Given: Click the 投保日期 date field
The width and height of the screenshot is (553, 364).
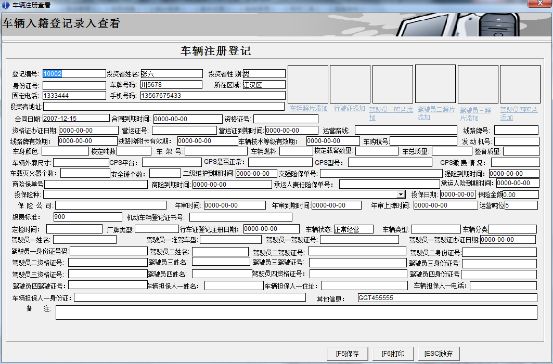Looking at the screenshot, I should 457,194.
